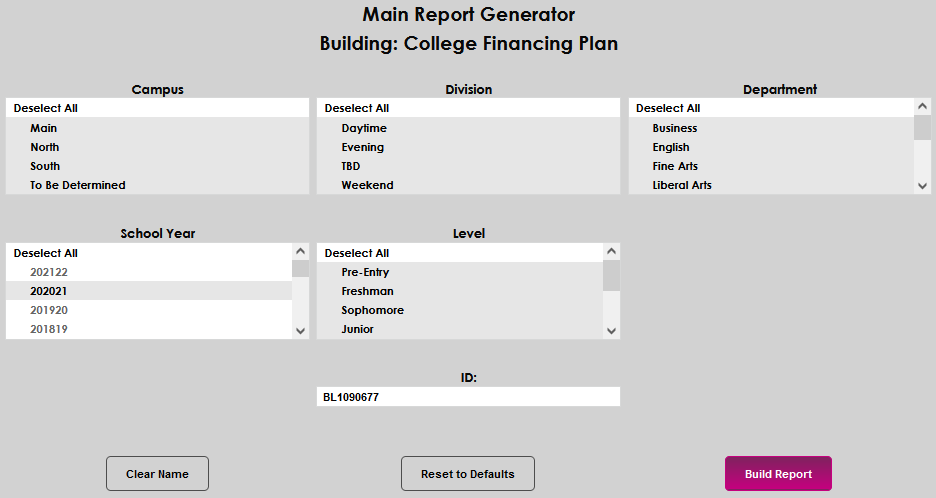Viewport: 936px width, 498px height.
Task: Select the 202021 school year
Action: click(49, 291)
